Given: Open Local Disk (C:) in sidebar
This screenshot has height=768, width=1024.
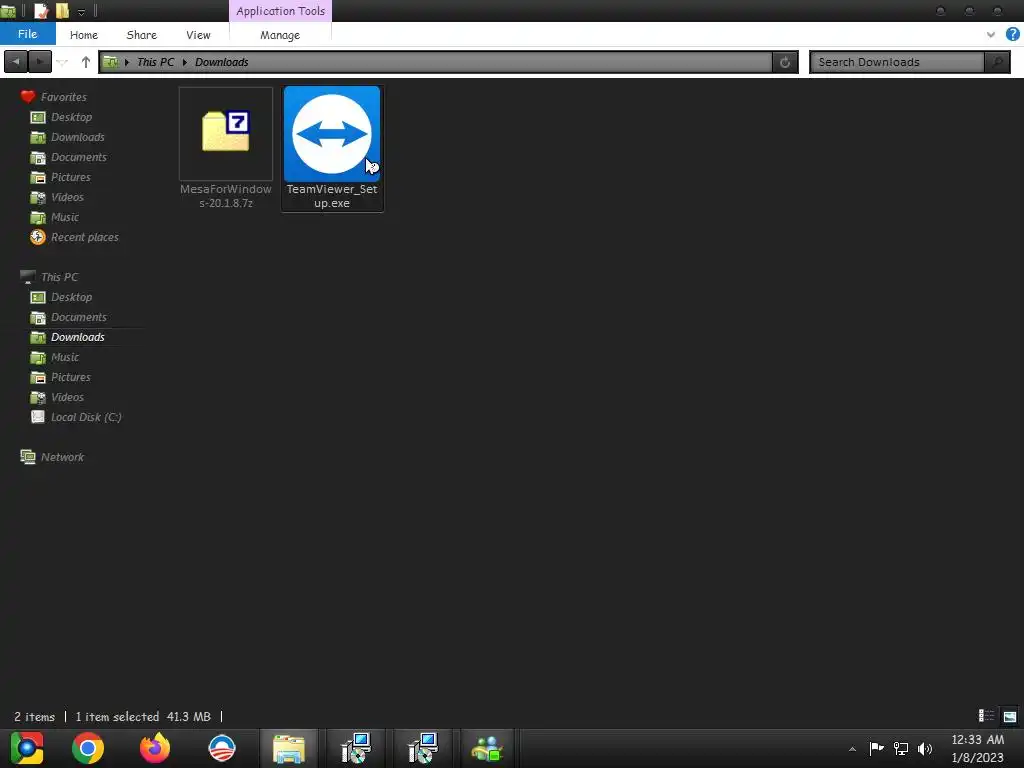Looking at the screenshot, I should pyautogui.click(x=86, y=417).
